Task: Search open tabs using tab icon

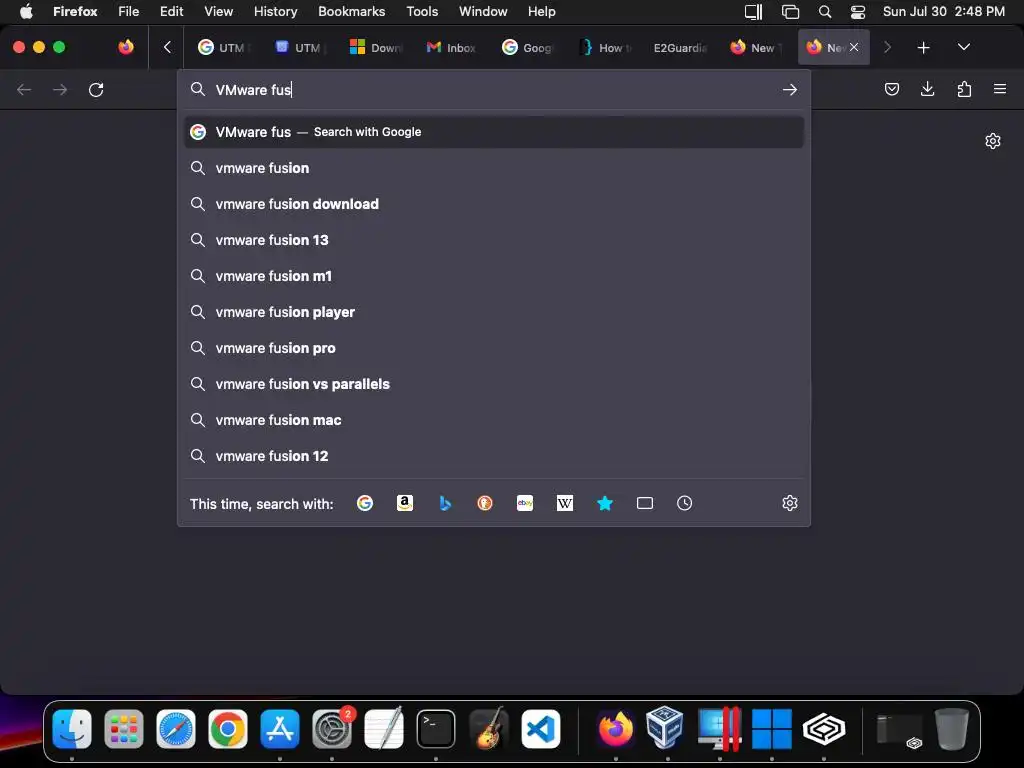Action: click(645, 503)
